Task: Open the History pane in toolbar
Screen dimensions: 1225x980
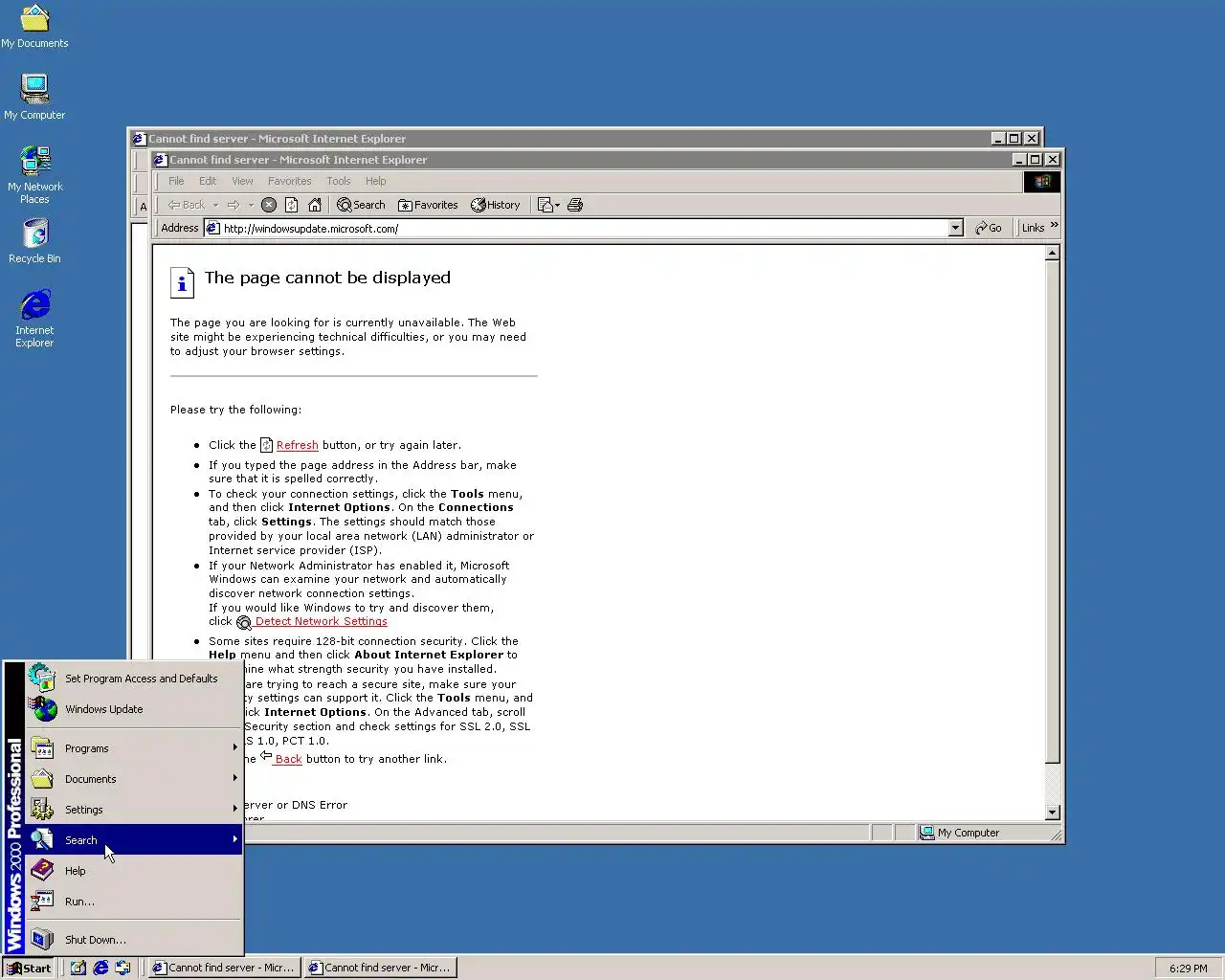Action: tap(495, 205)
